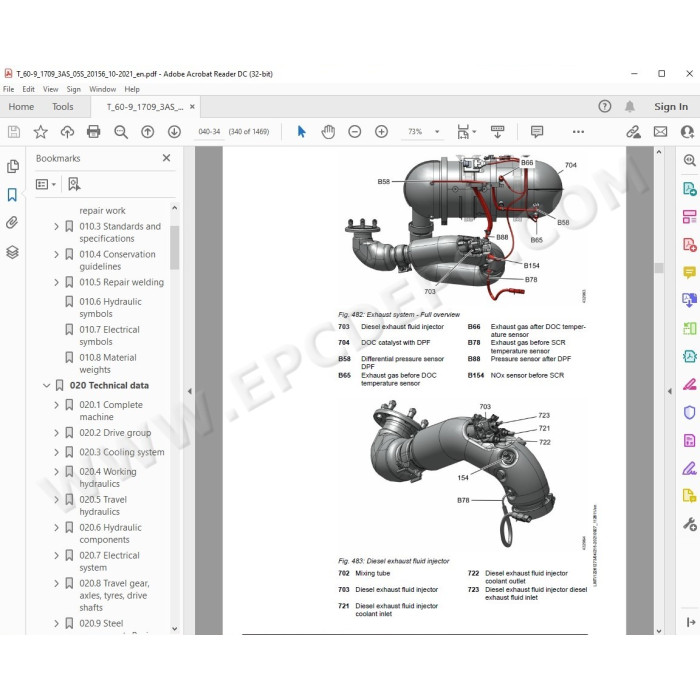
Task: Expand the 010.3 Standards and specifications bookmark
Action: pyautogui.click(x=56, y=226)
